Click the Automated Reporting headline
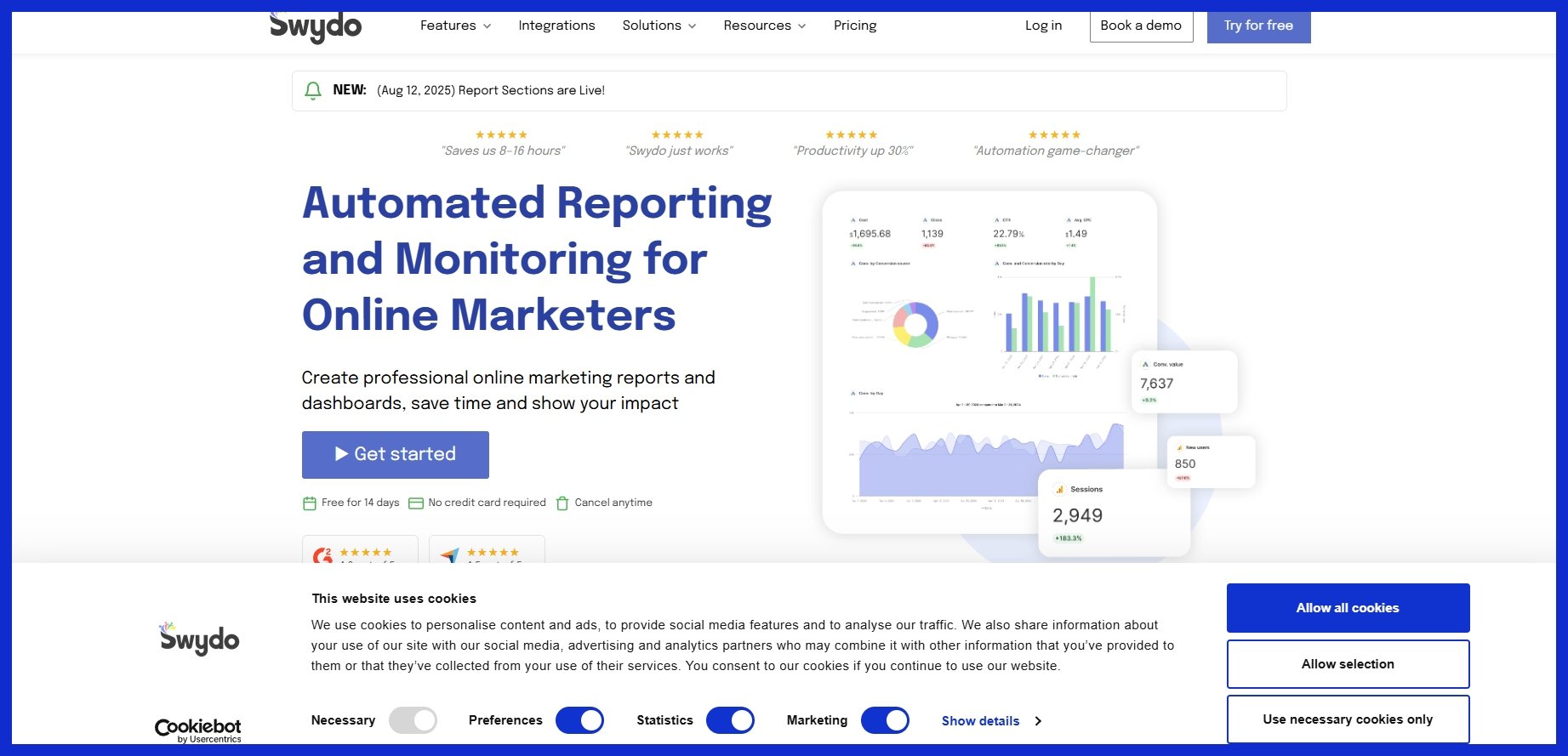 click(x=537, y=259)
